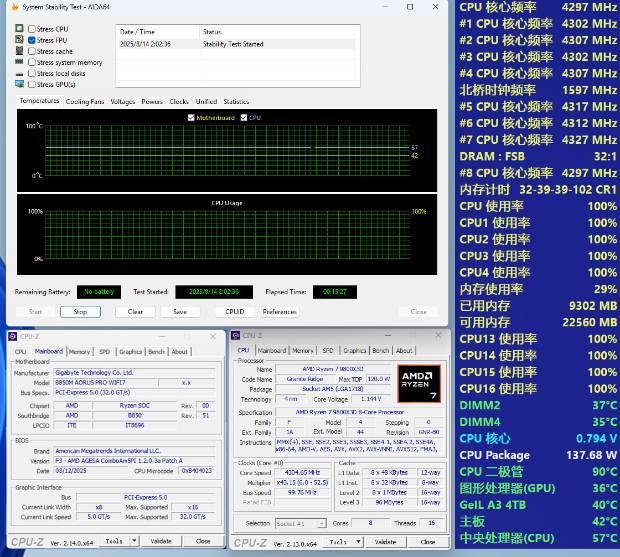
Task: Enable the Stress local disks checkbox
Action: (32, 73)
